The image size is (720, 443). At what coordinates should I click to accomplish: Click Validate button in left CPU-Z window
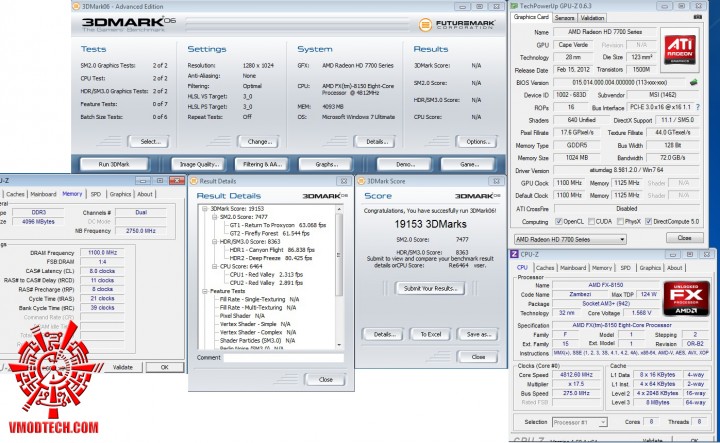123,367
